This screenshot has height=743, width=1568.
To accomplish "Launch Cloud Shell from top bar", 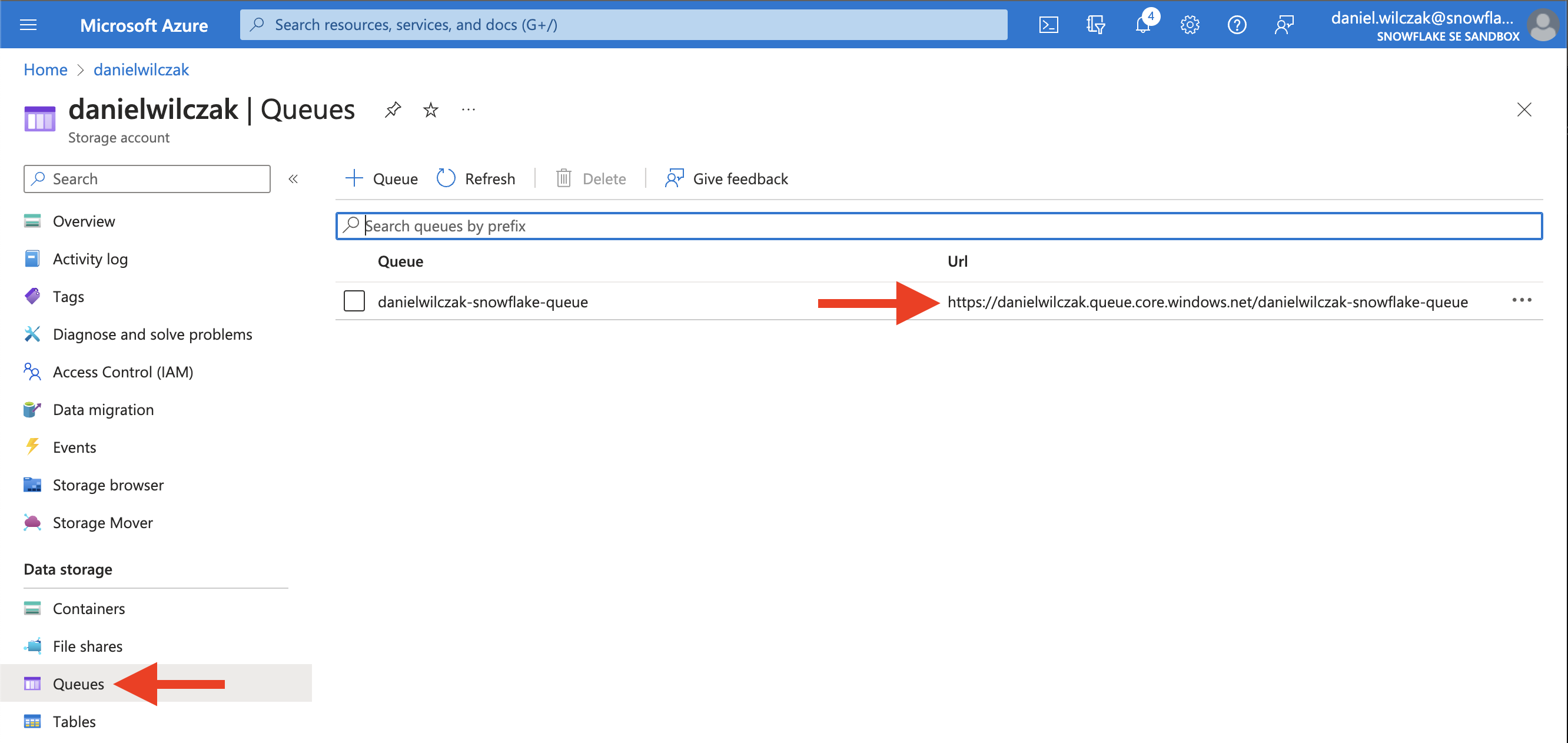I will pos(1048,25).
